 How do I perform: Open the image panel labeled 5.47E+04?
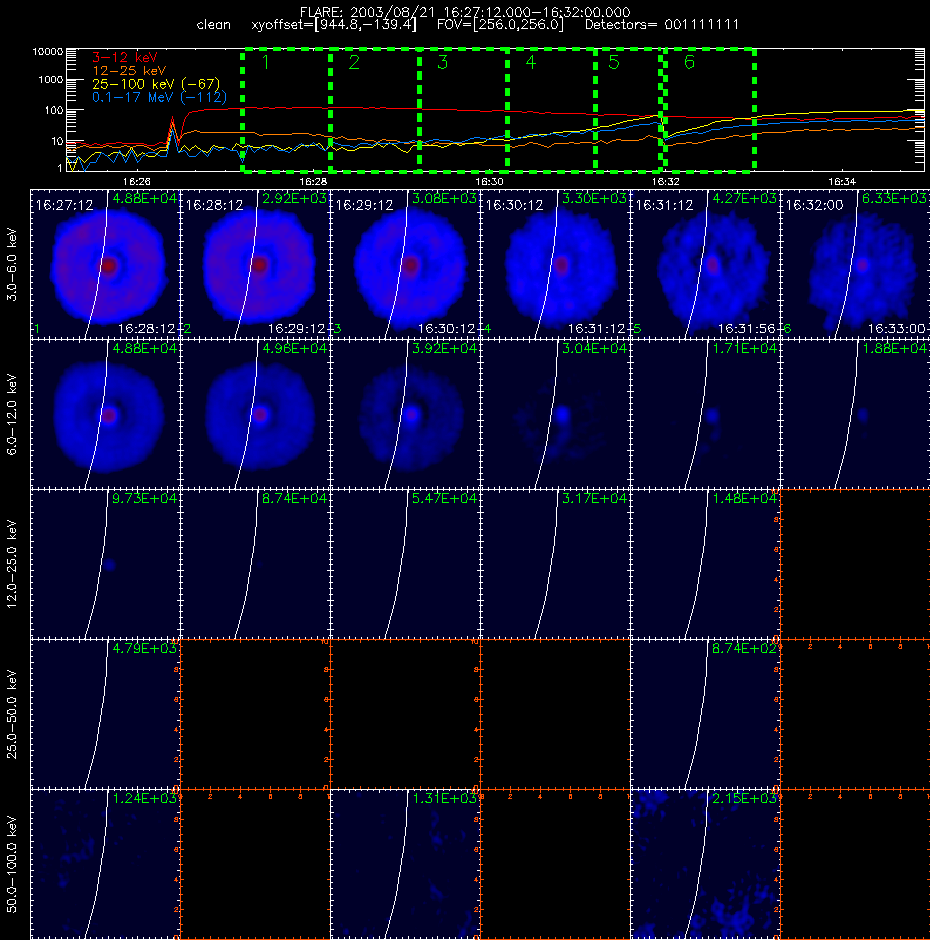pos(405,564)
